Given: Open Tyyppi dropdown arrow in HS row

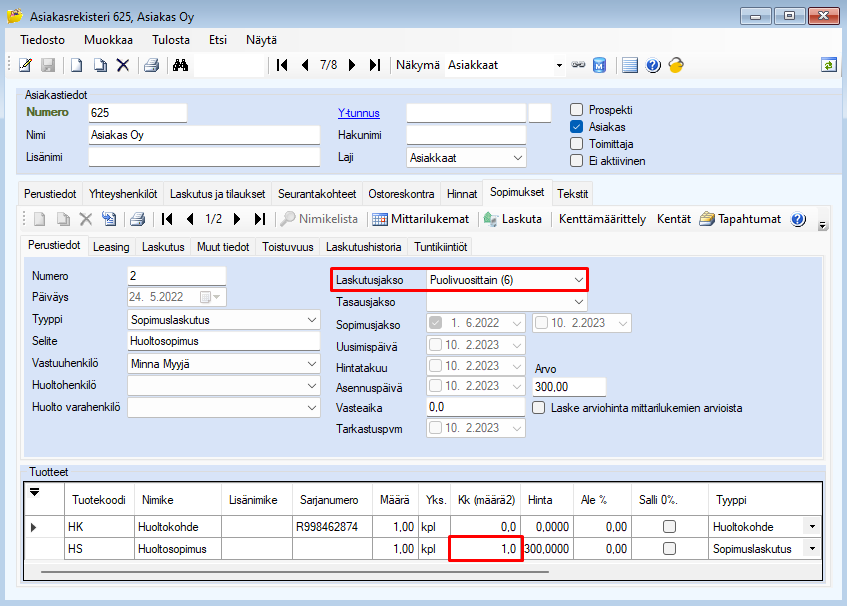Looking at the screenshot, I should pos(812,549).
